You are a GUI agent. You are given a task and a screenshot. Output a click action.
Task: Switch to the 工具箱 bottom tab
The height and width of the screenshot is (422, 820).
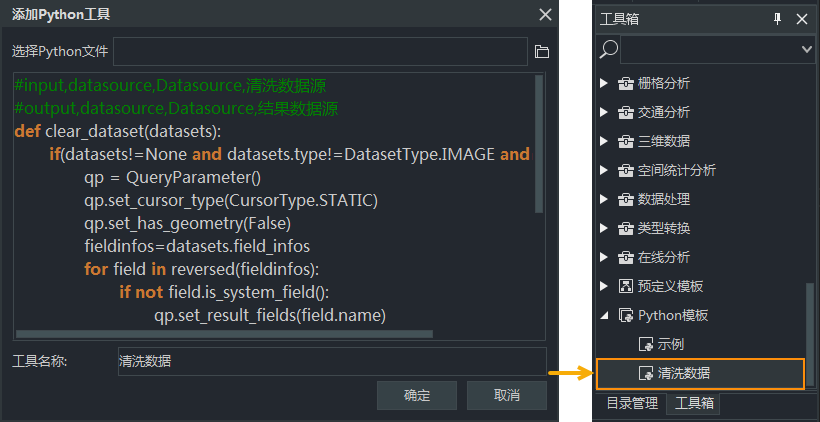(694, 403)
